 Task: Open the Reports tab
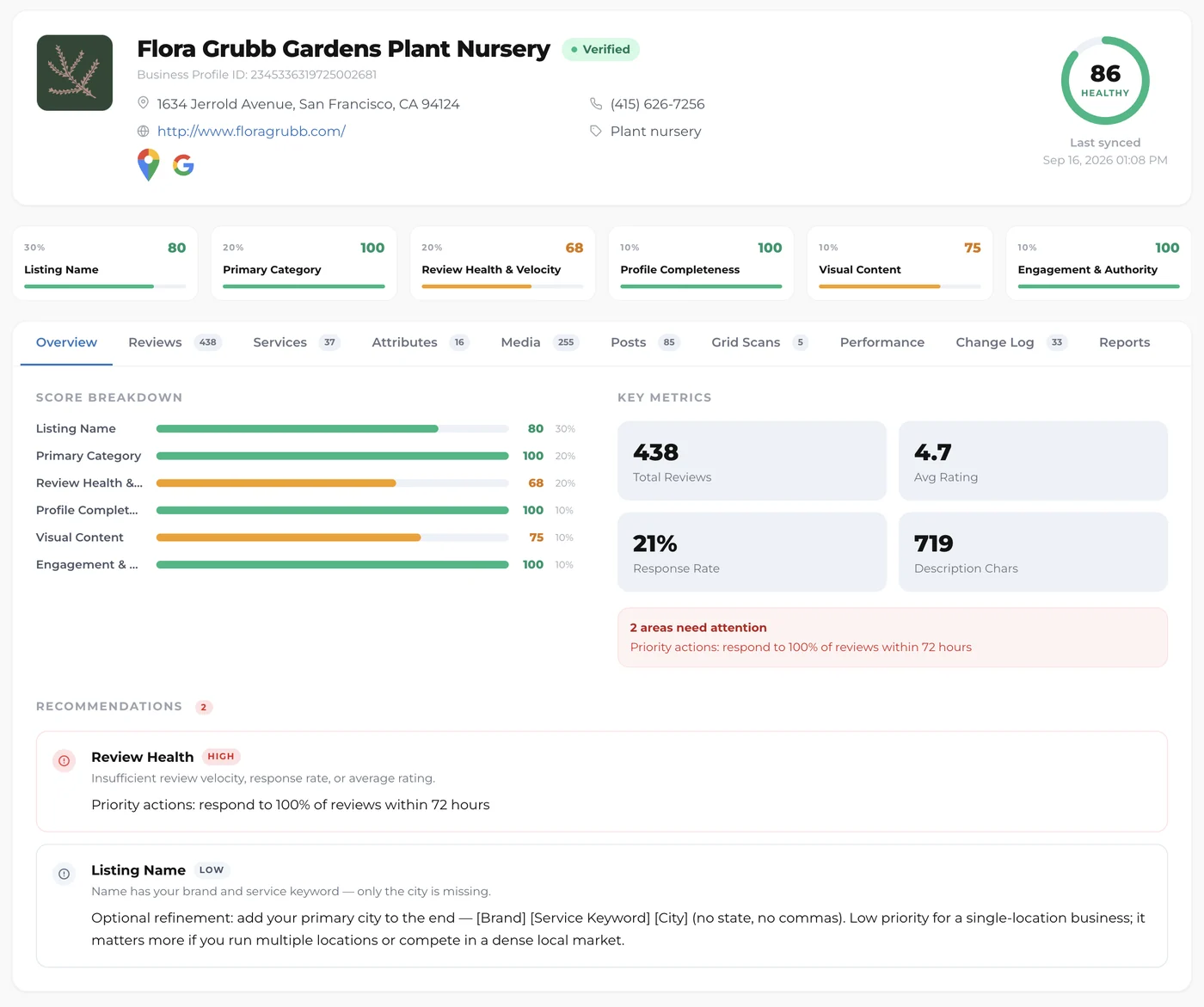(x=1124, y=342)
